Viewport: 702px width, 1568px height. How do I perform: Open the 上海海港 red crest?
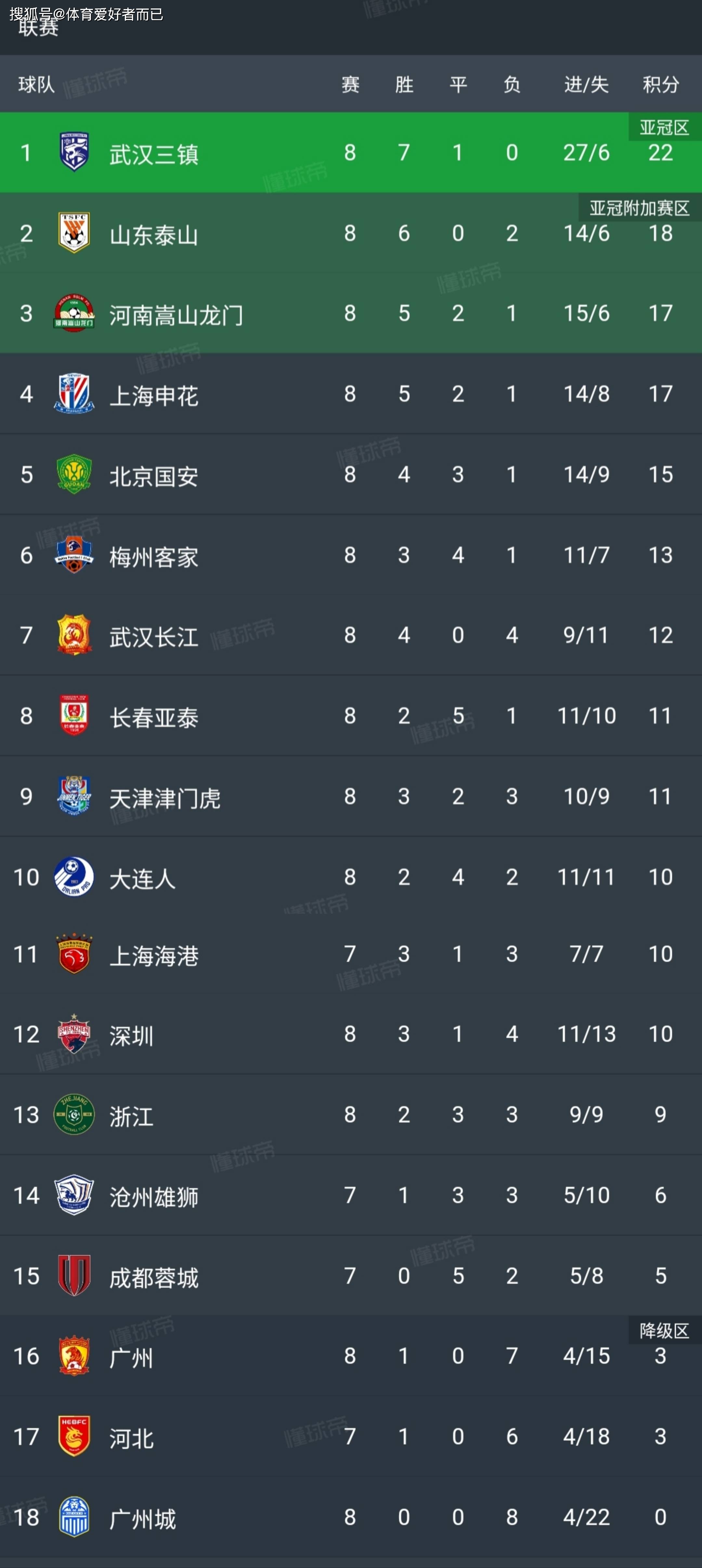[x=74, y=954]
